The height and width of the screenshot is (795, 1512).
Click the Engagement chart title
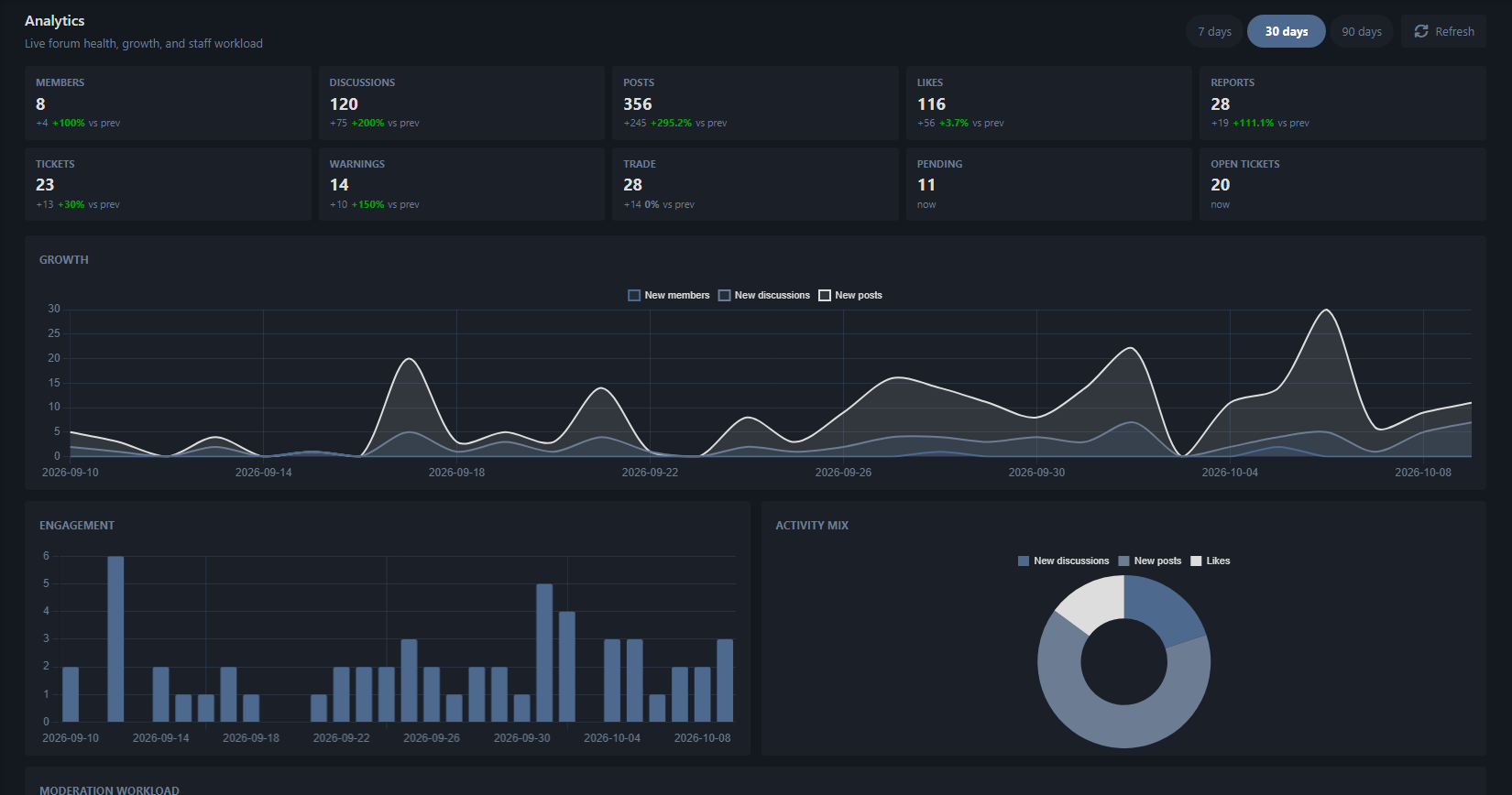(77, 526)
